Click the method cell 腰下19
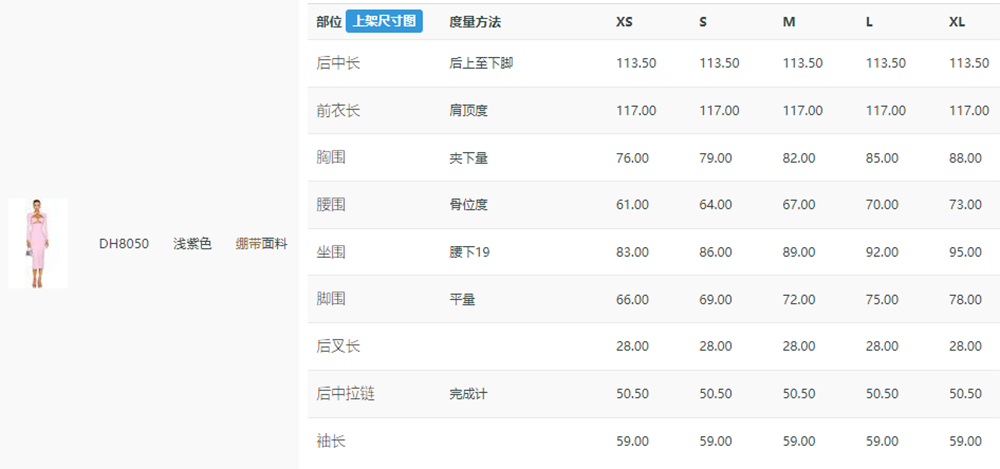 pyautogui.click(x=469, y=252)
